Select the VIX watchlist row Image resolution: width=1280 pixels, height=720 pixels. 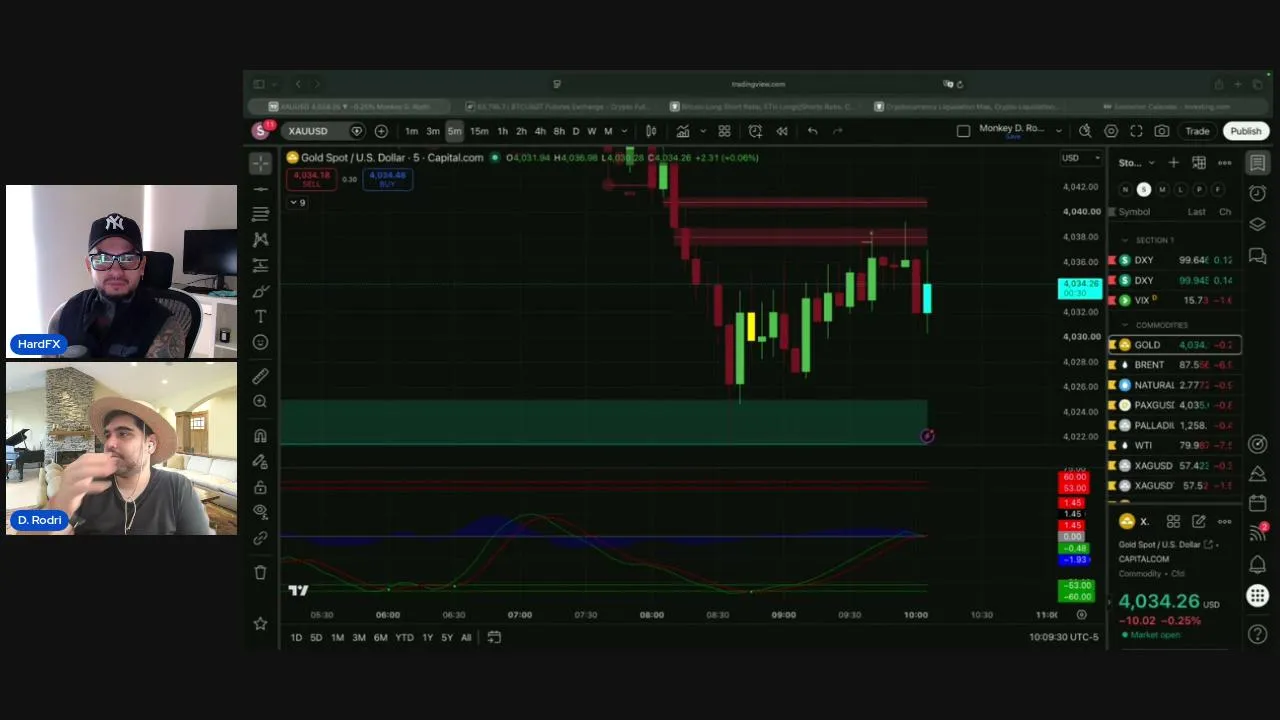tap(1175, 300)
